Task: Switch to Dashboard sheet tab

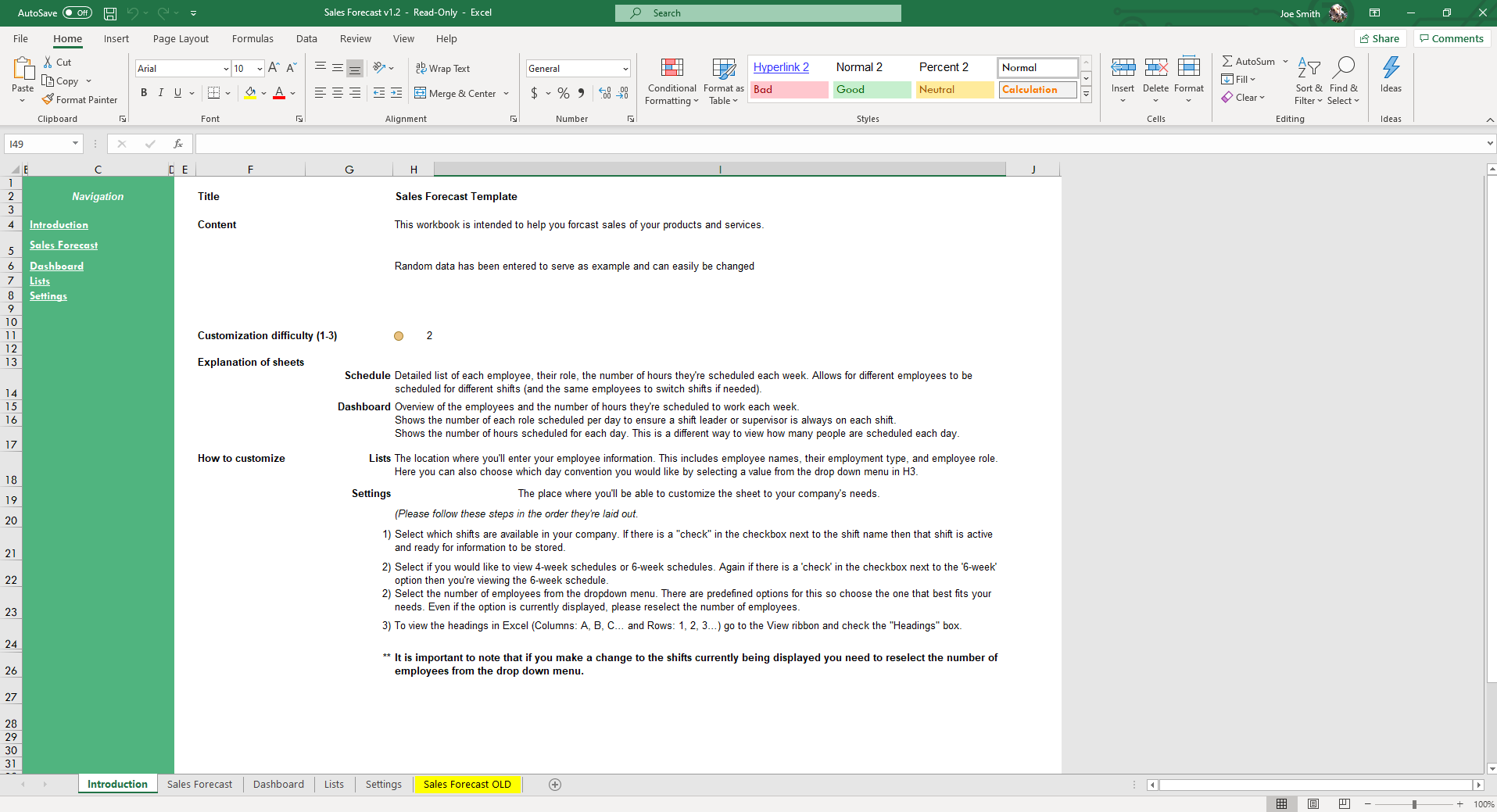Action: tap(278, 784)
